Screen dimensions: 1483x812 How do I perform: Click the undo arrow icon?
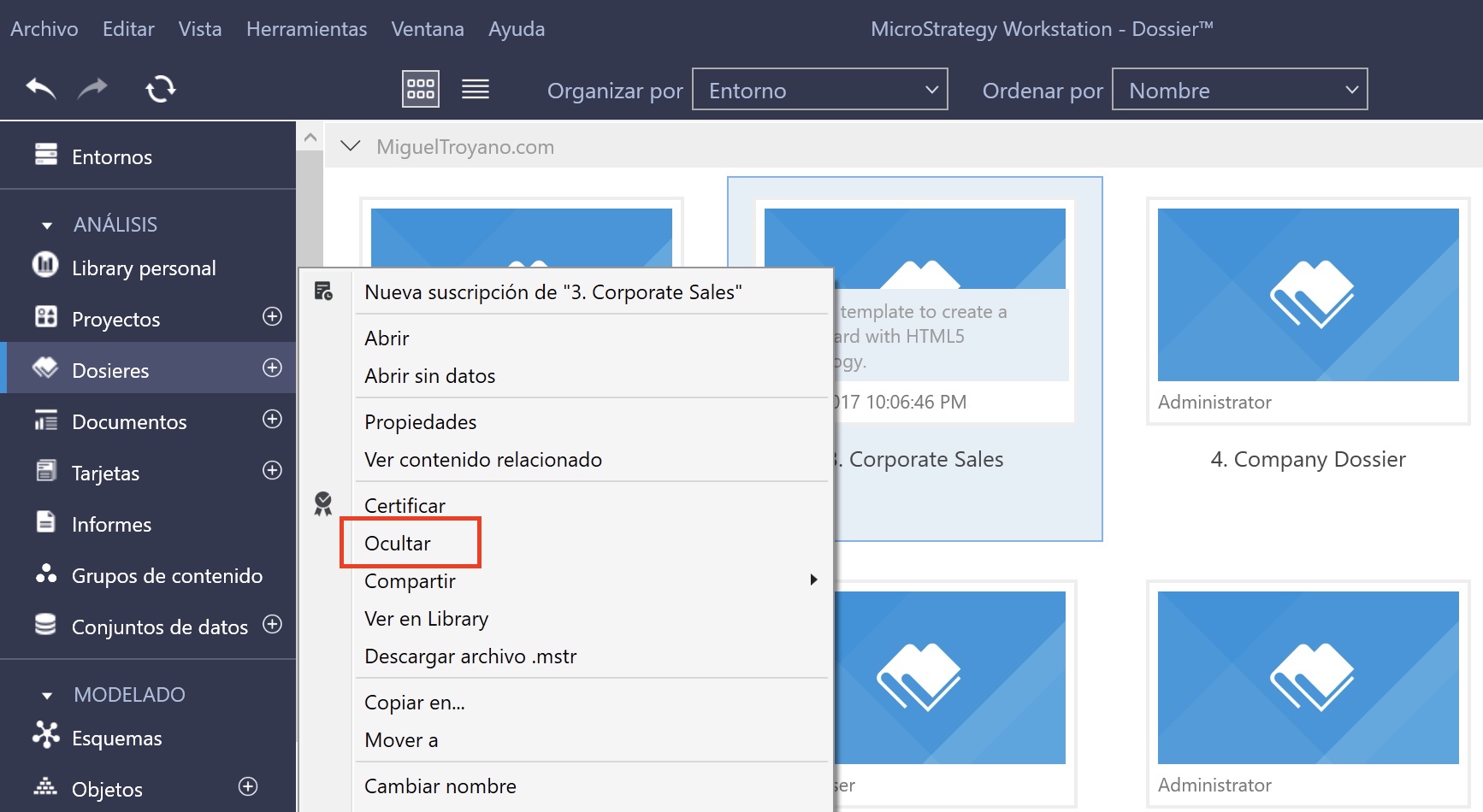[x=40, y=88]
